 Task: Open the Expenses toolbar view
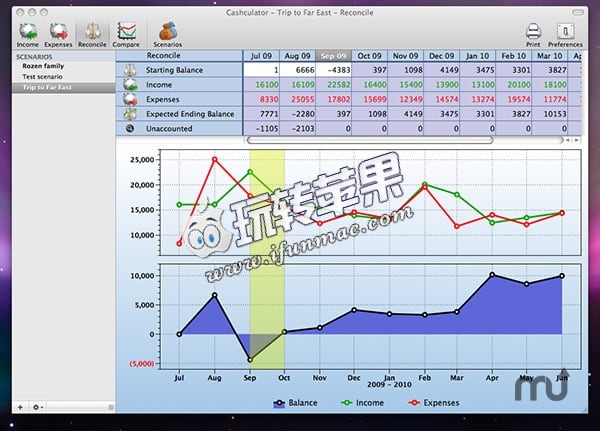(58, 34)
